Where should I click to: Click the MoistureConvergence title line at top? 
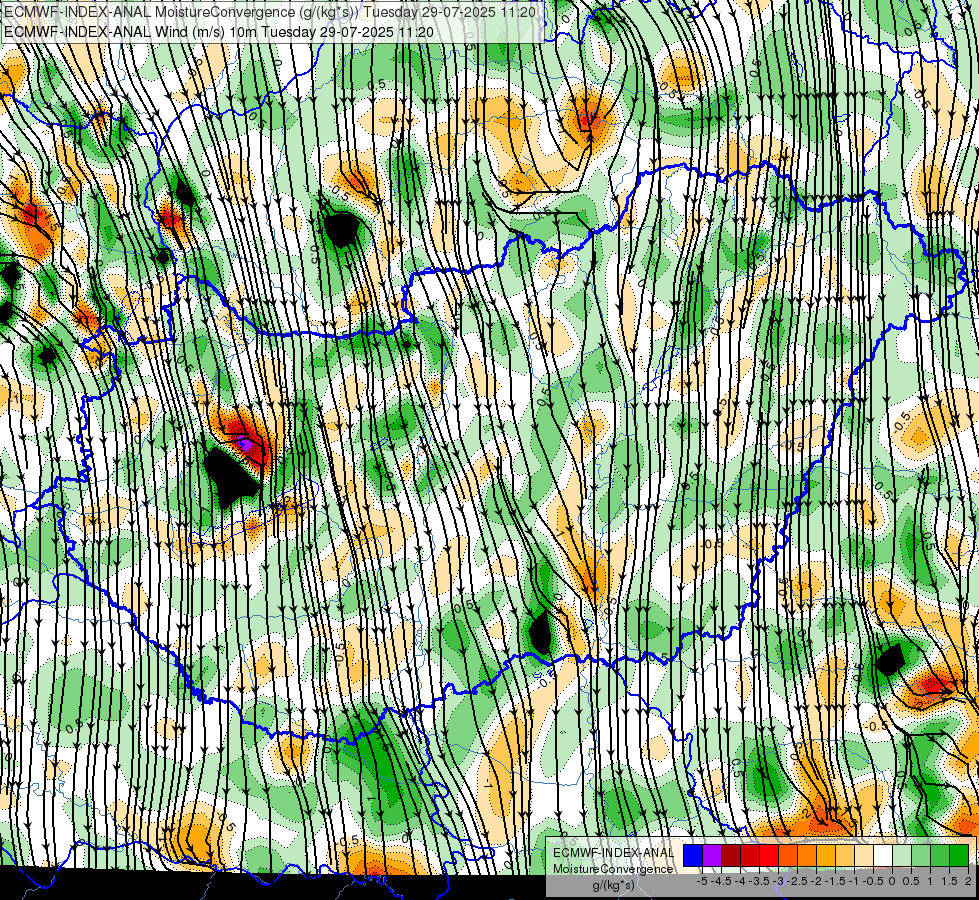[269, 12]
